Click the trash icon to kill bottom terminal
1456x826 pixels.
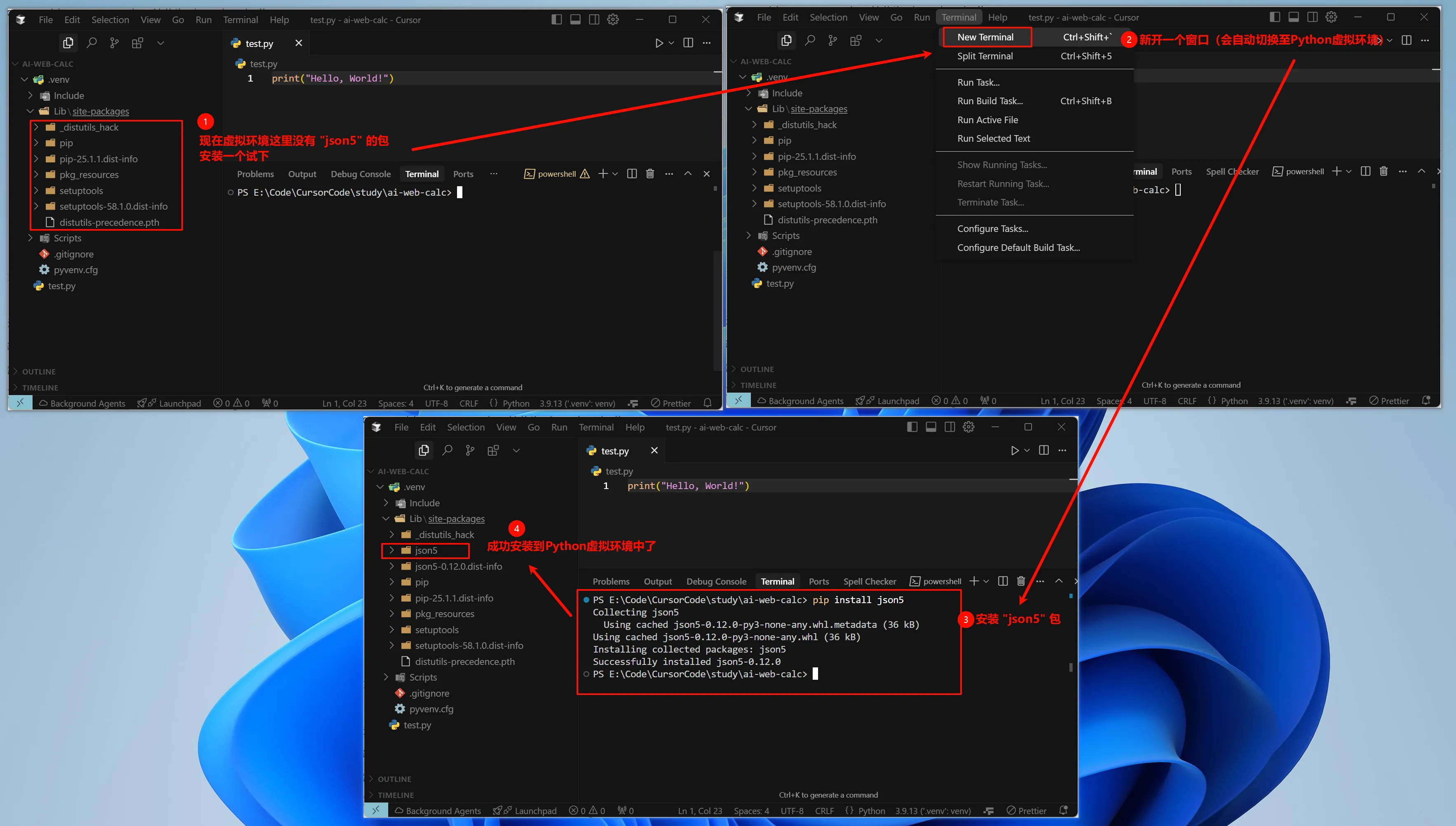[1021, 581]
